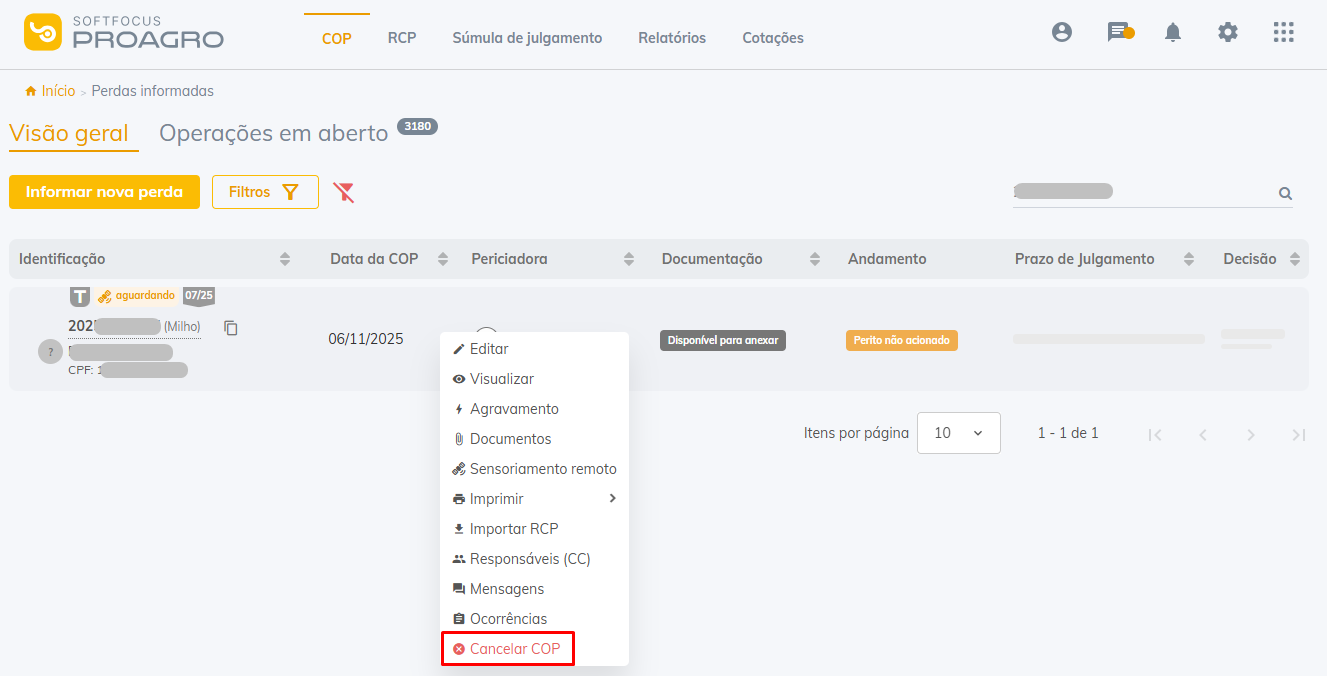Open the messages chat icon in header

1118,32
